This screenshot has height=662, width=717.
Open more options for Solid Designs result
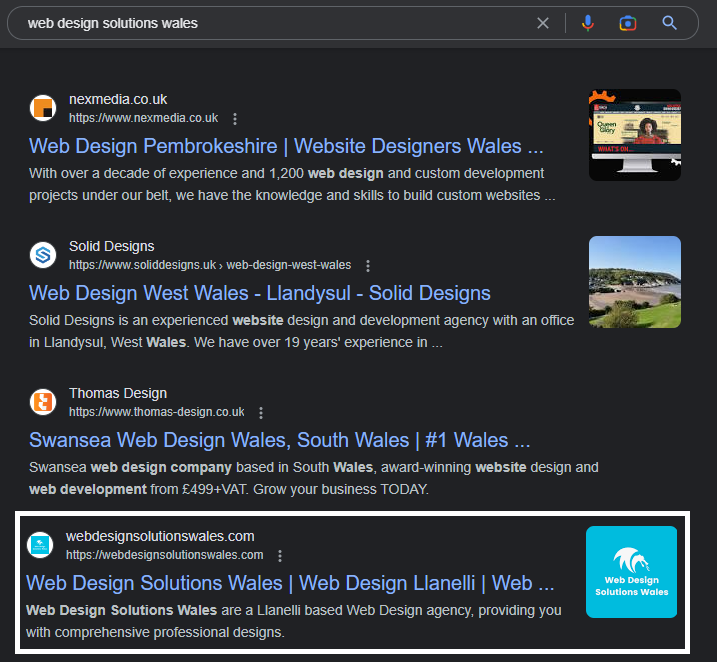coord(368,266)
